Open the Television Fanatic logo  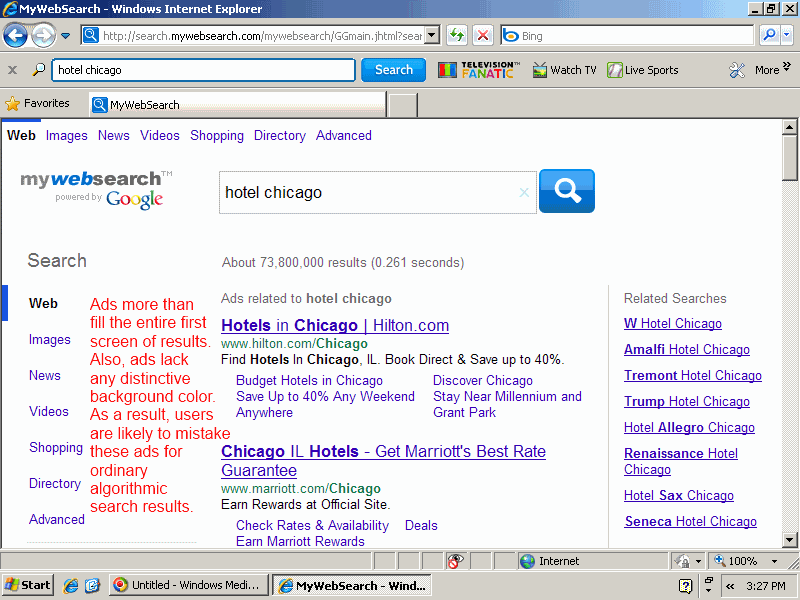point(479,70)
